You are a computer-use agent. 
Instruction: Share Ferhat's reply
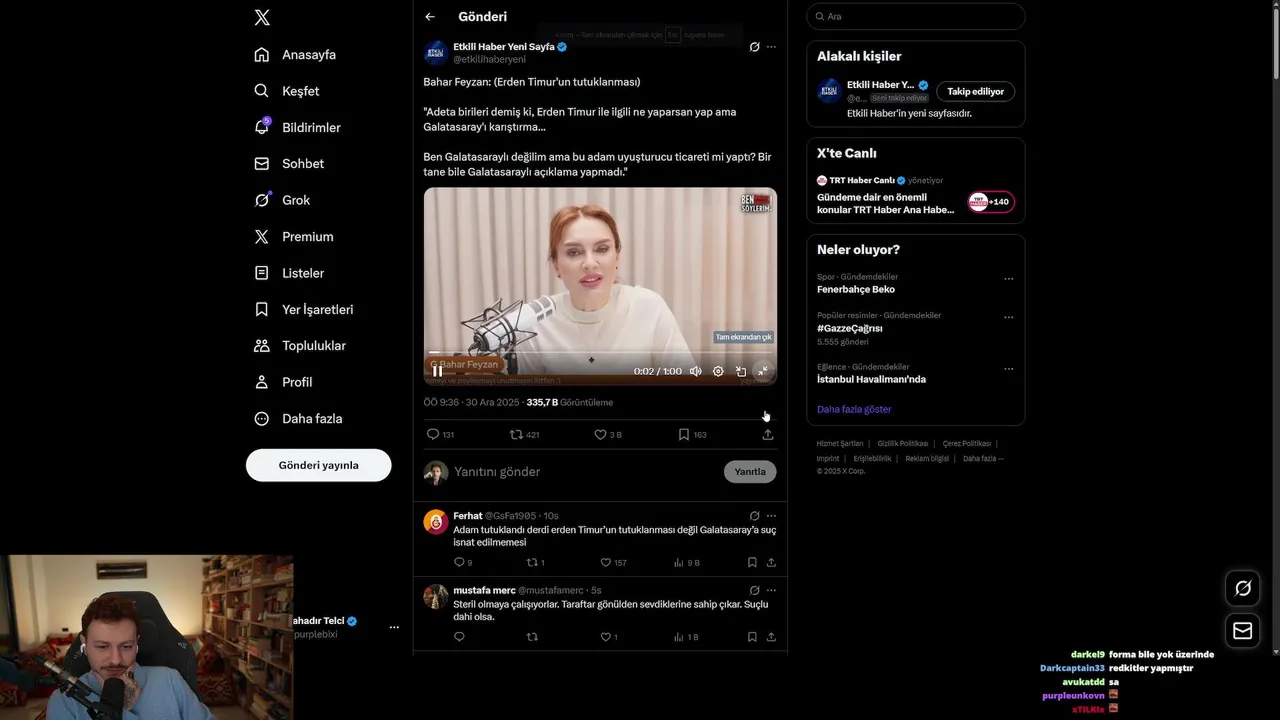pos(771,563)
